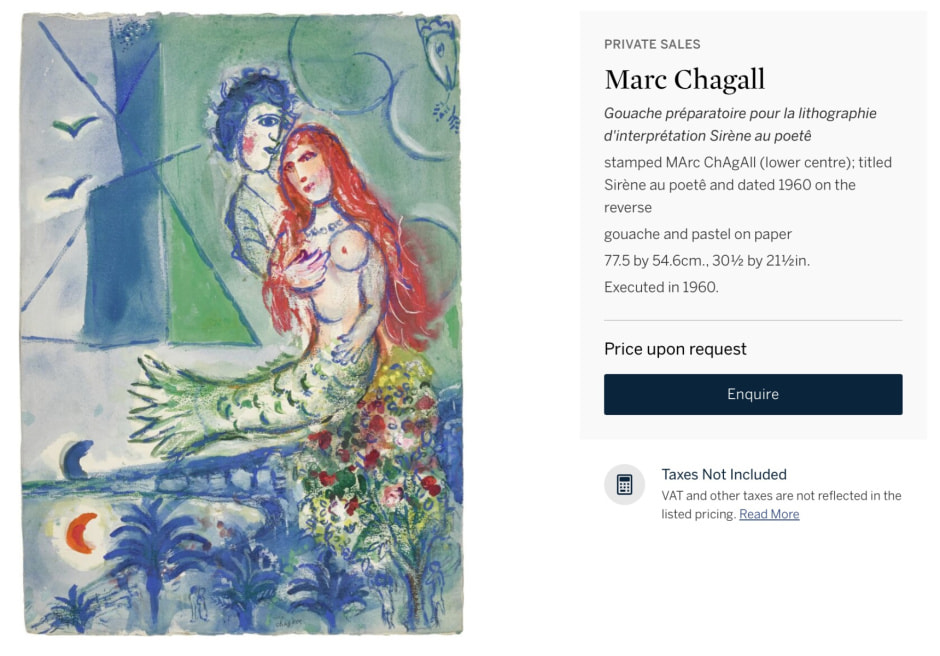
Task: Click the stamped MArc ChAgAll description text
Action: click(x=748, y=185)
